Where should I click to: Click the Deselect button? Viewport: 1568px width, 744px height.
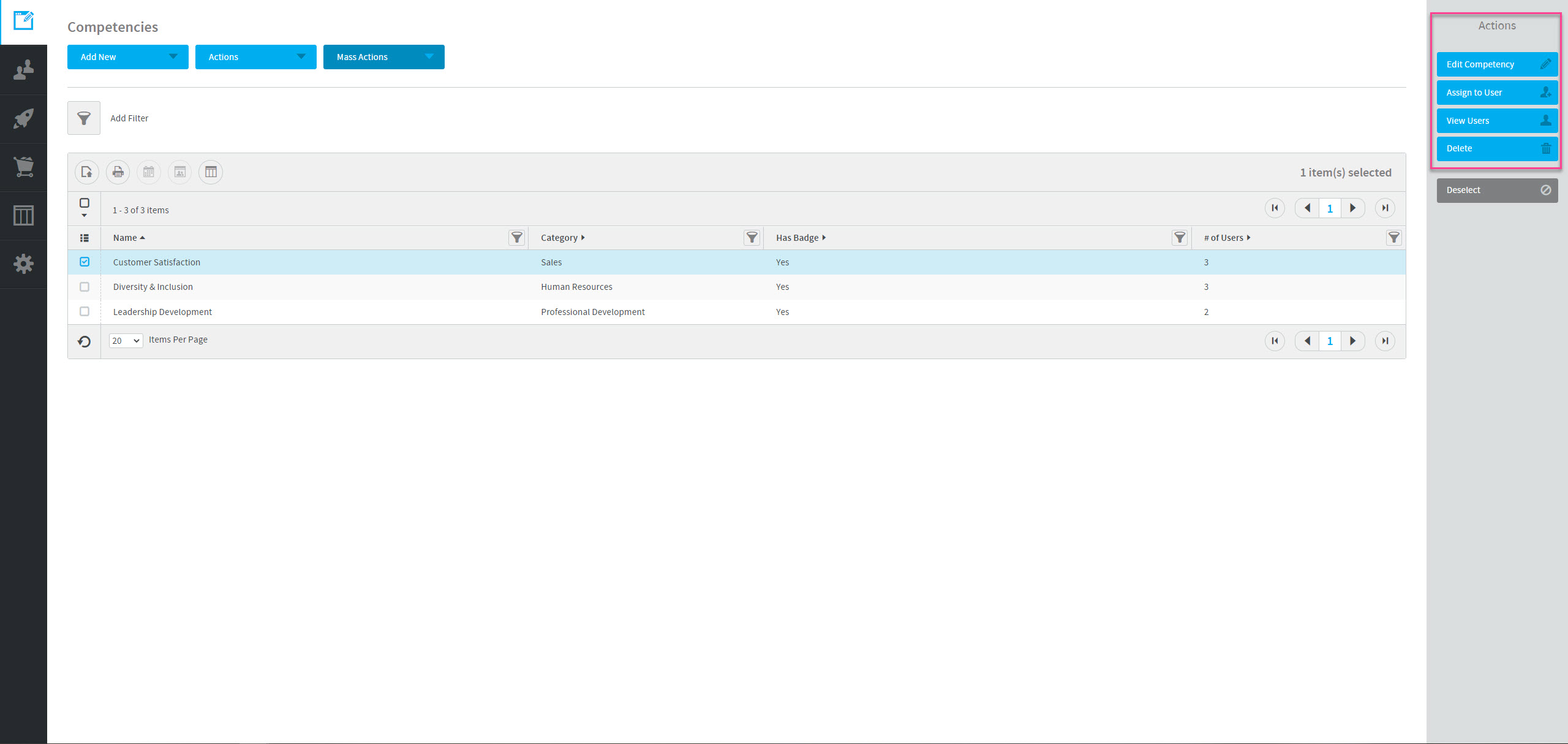pyautogui.click(x=1496, y=190)
